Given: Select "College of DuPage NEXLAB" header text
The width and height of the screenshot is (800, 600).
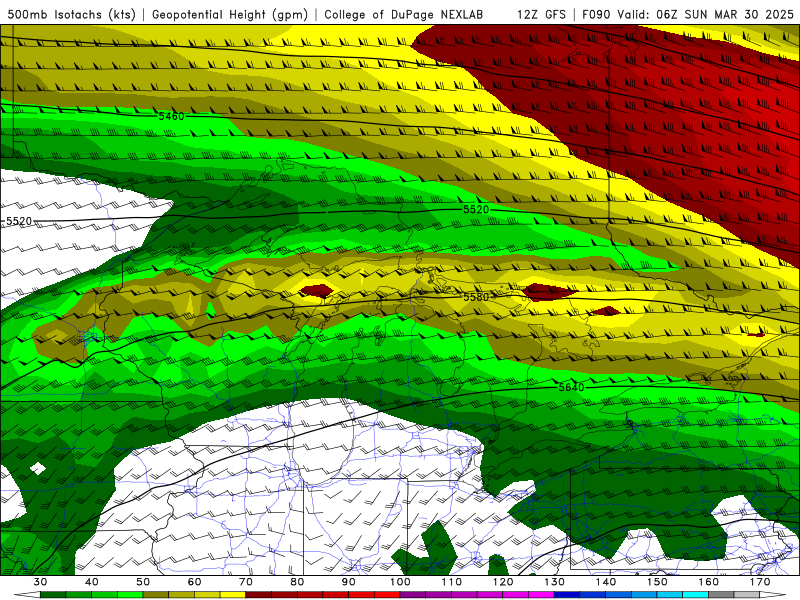Looking at the screenshot, I should tap(404, 14).
